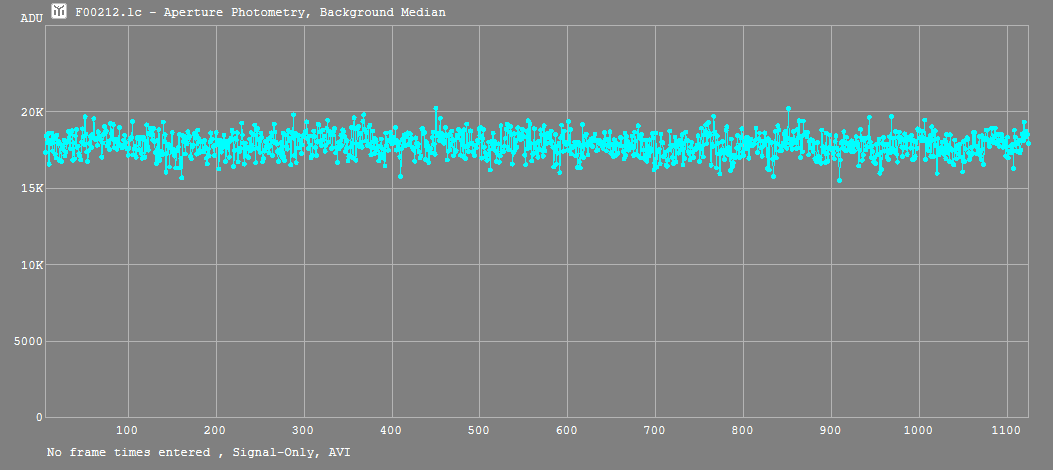Click the 700 frame label on X axis
The width and height of the screenshot is (1053, 470).
[654, 430]
